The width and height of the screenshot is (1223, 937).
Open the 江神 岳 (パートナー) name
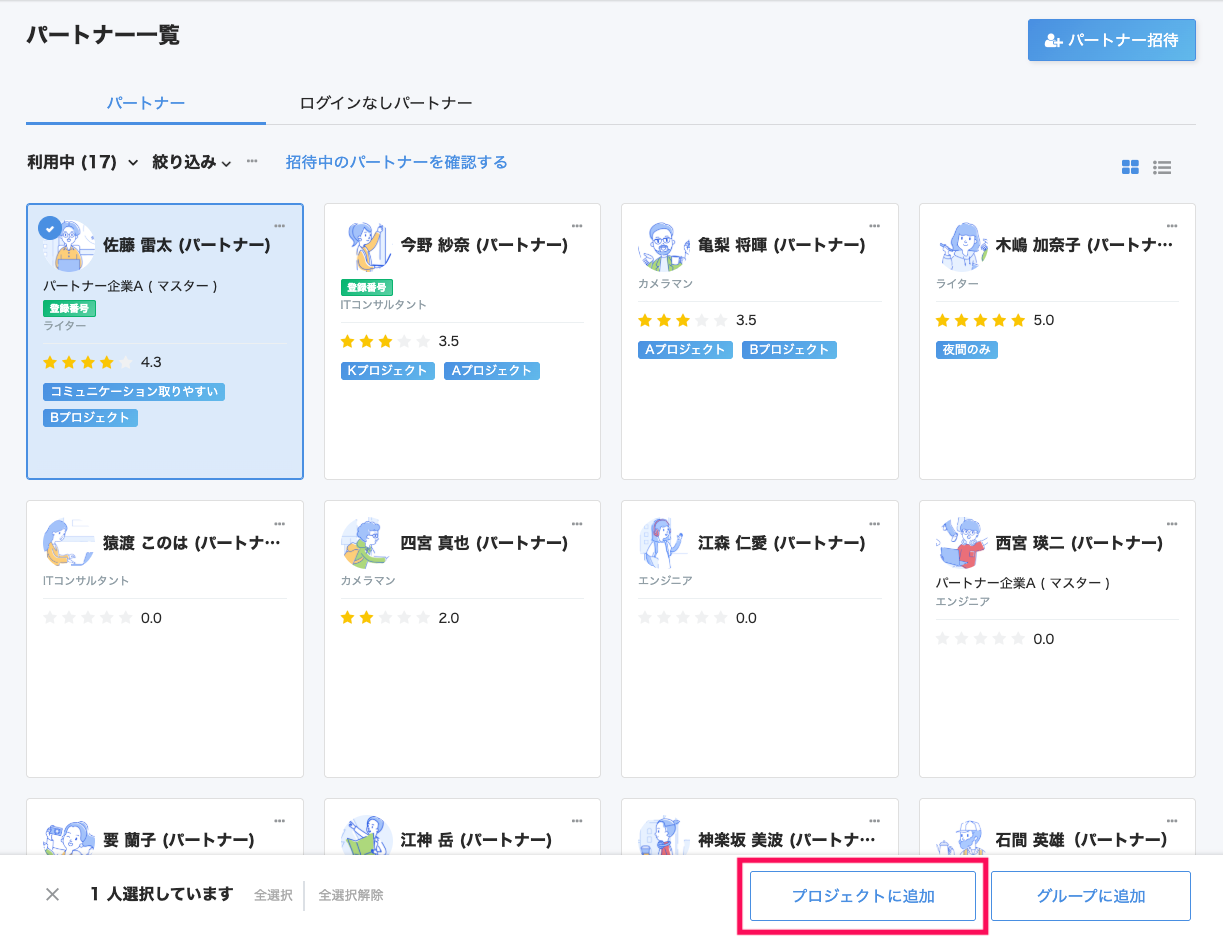(x=476, y=840)
